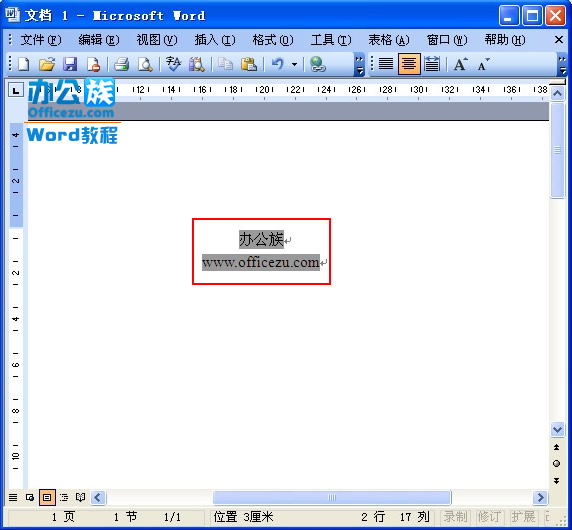
Task: Open an existing file with folder icon
Action: tap(47, 65)
